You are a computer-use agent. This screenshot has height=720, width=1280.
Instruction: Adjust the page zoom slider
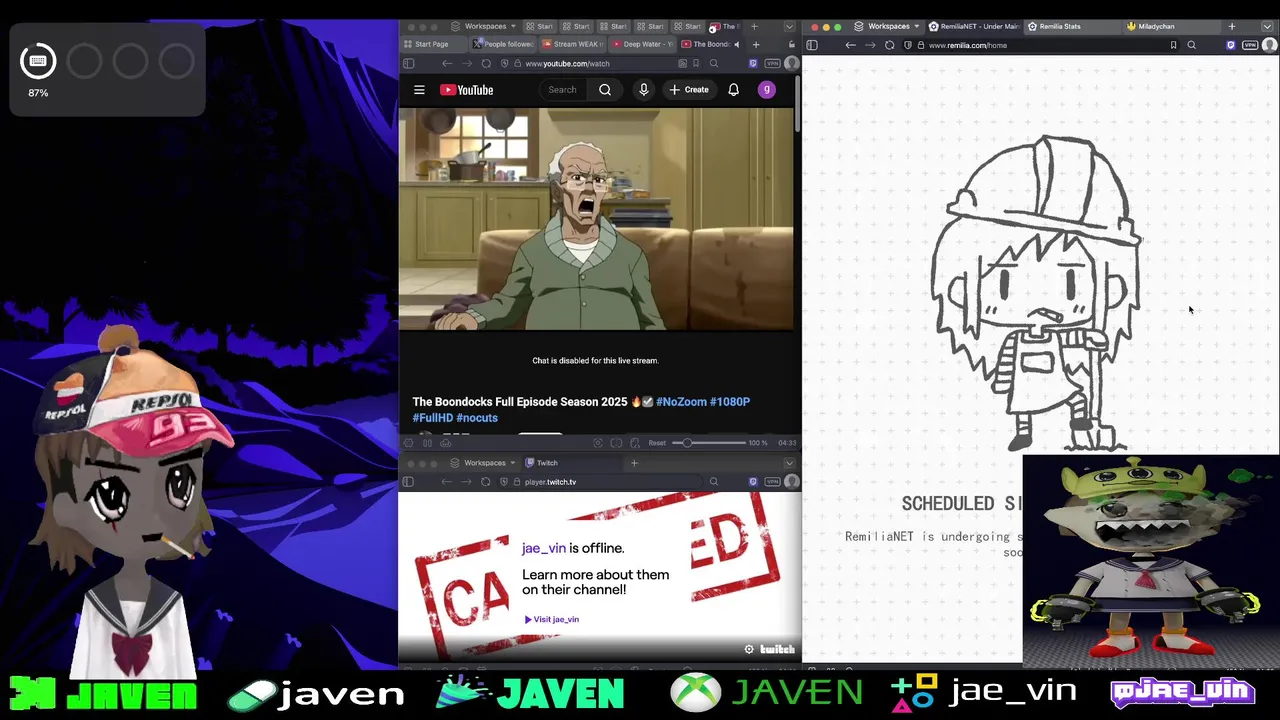707,443
